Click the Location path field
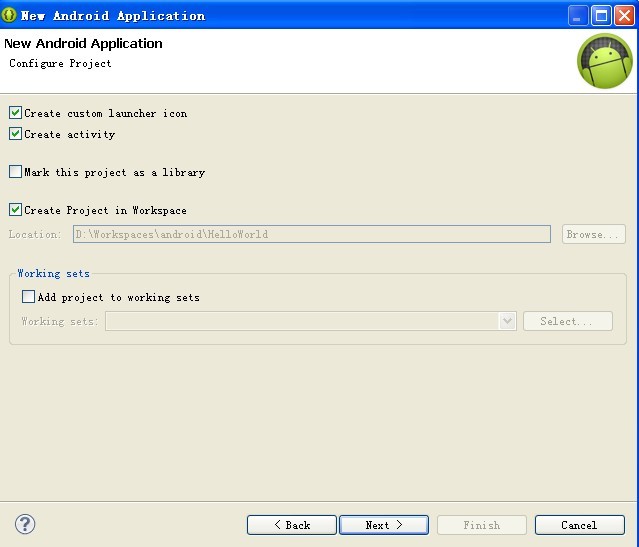Screen dimensions: 639x547 (x=312, y=234)
